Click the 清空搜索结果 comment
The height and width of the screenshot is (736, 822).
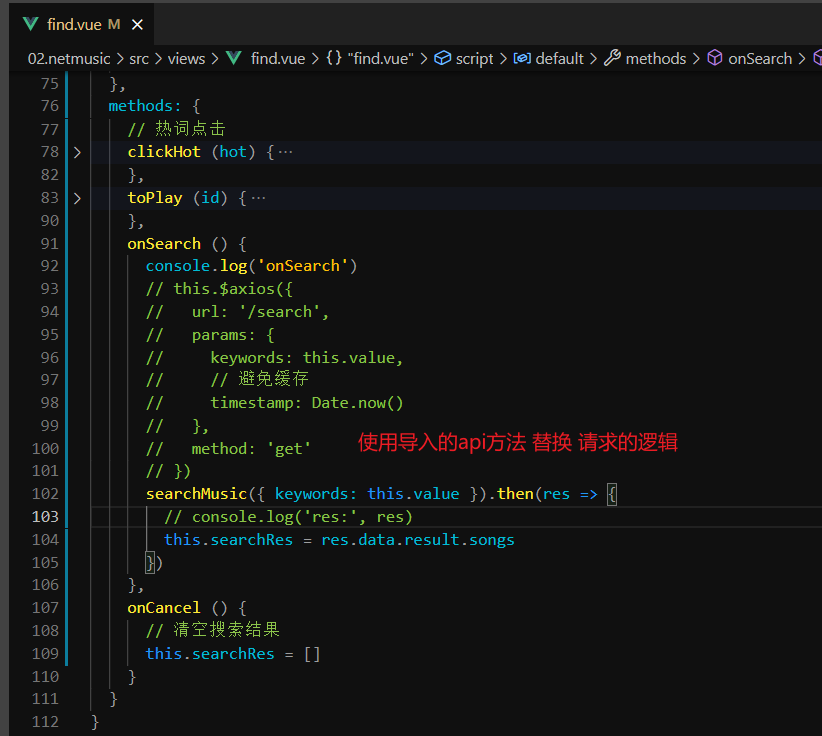[213, 631]
